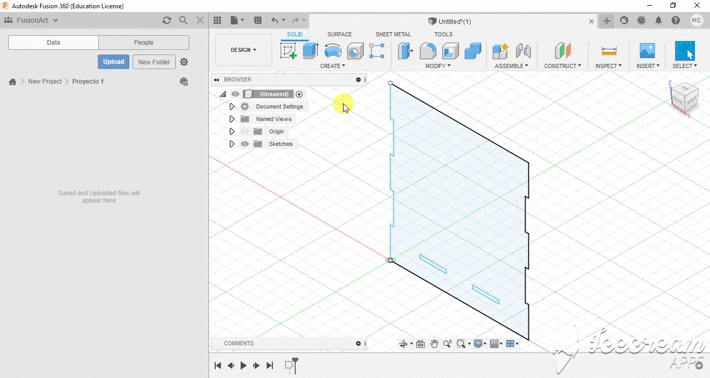710x378 pixels.
Task: Select the Hole tool
Action: [355, 51]
